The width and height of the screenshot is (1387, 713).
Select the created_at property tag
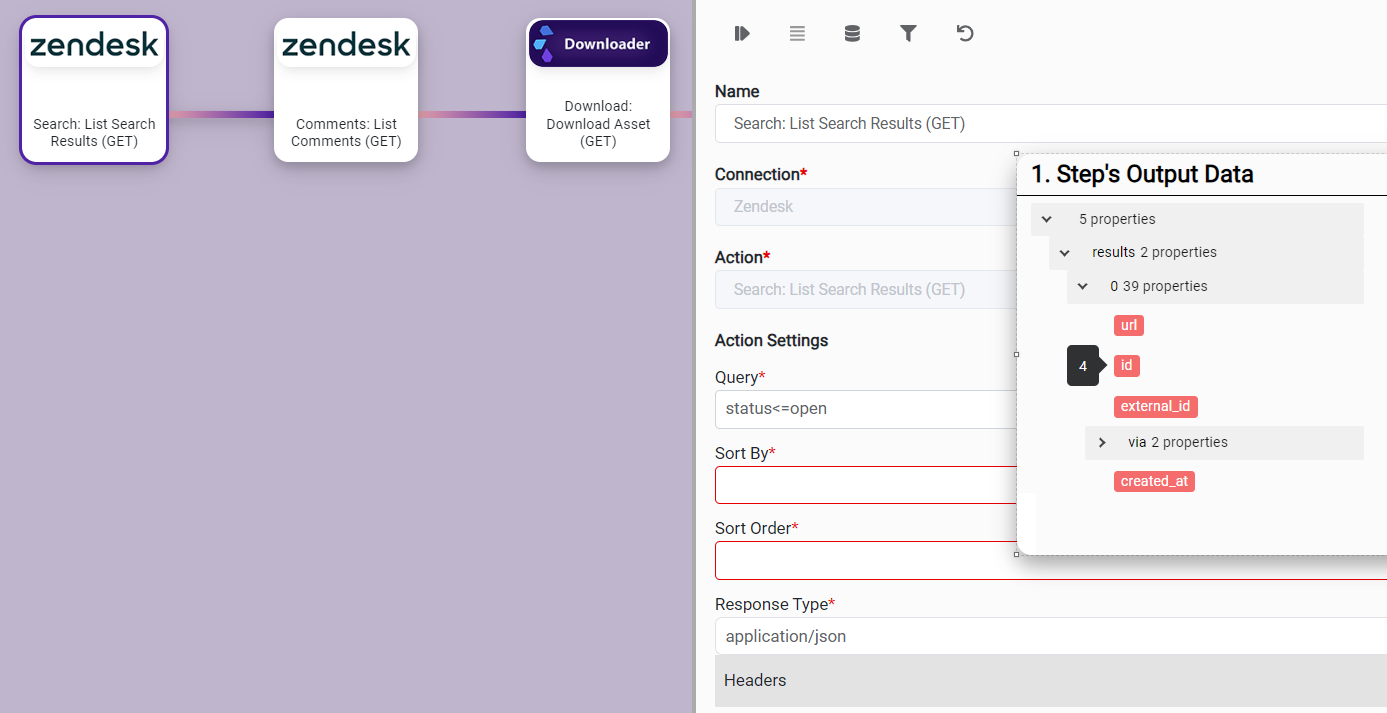[1154, 481]
